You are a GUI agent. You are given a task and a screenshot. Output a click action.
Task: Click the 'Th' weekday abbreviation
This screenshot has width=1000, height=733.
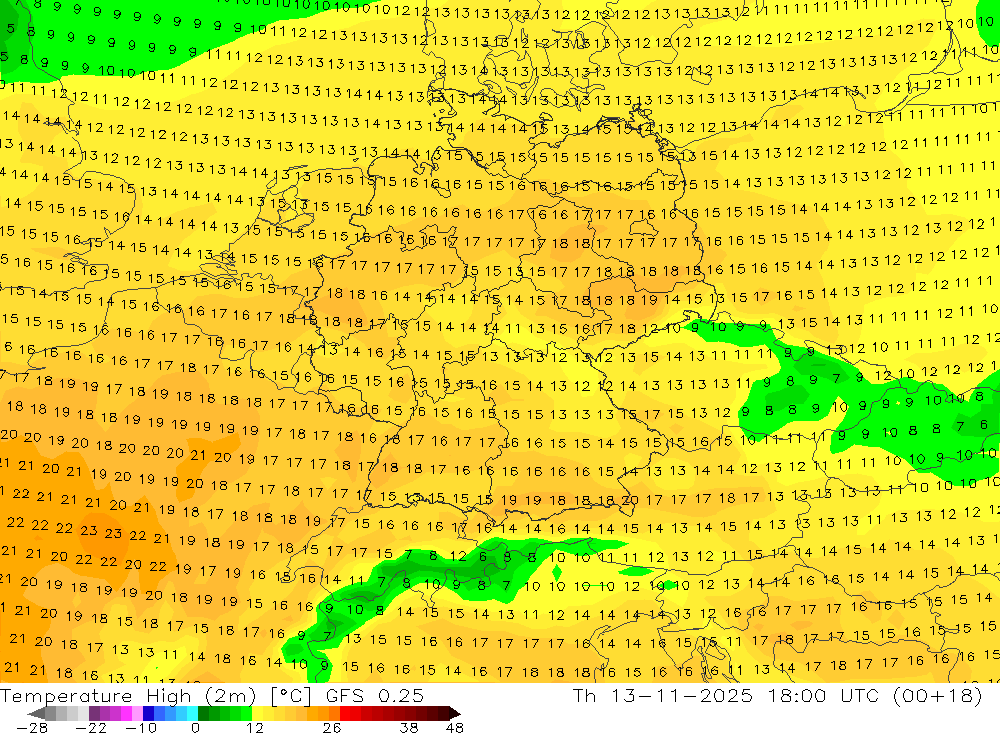[584, 695]
